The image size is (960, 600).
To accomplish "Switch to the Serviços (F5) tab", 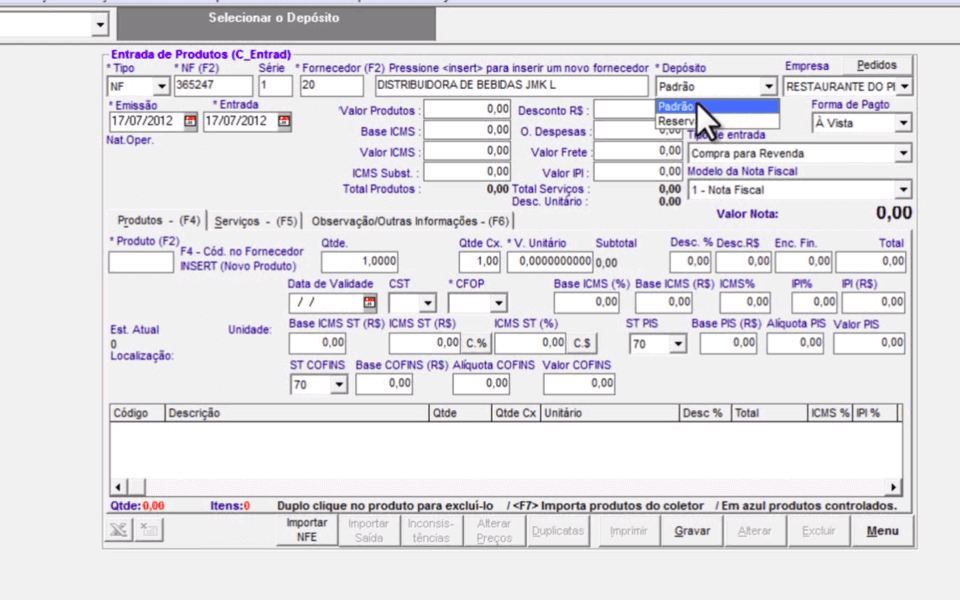I will point(255,221).
